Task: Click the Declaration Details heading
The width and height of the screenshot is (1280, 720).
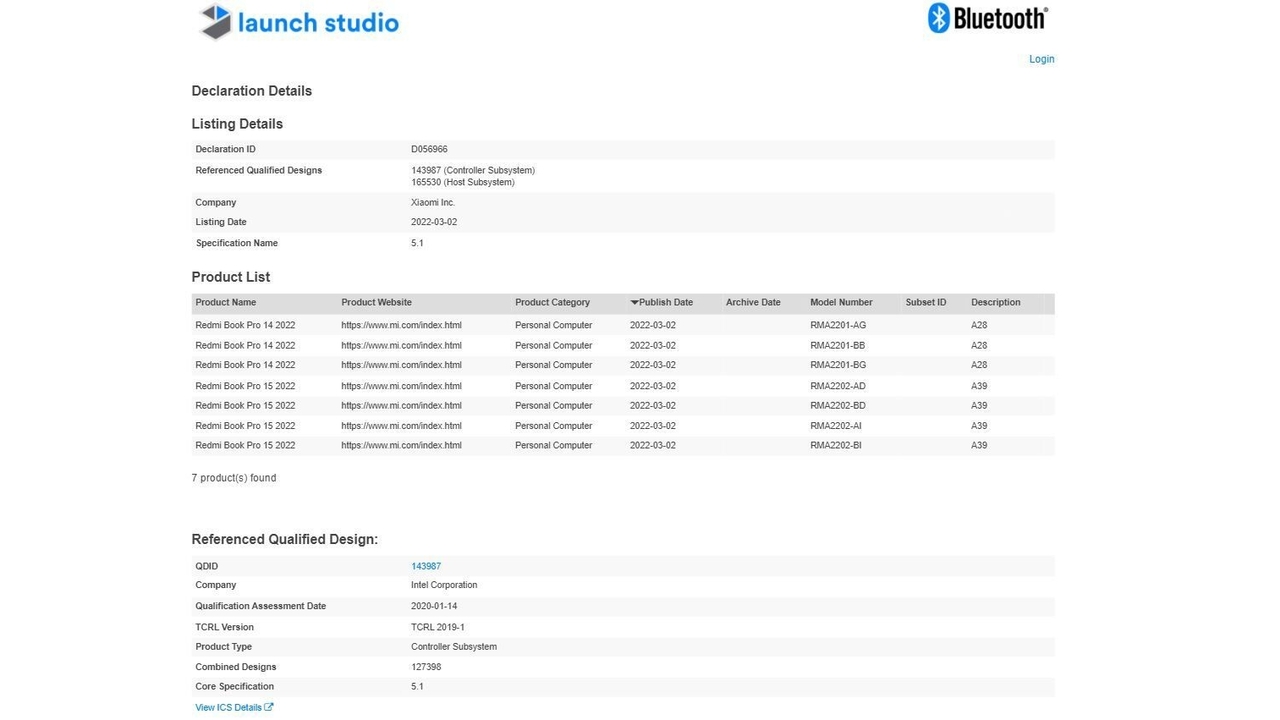Action: pos(252,91)
